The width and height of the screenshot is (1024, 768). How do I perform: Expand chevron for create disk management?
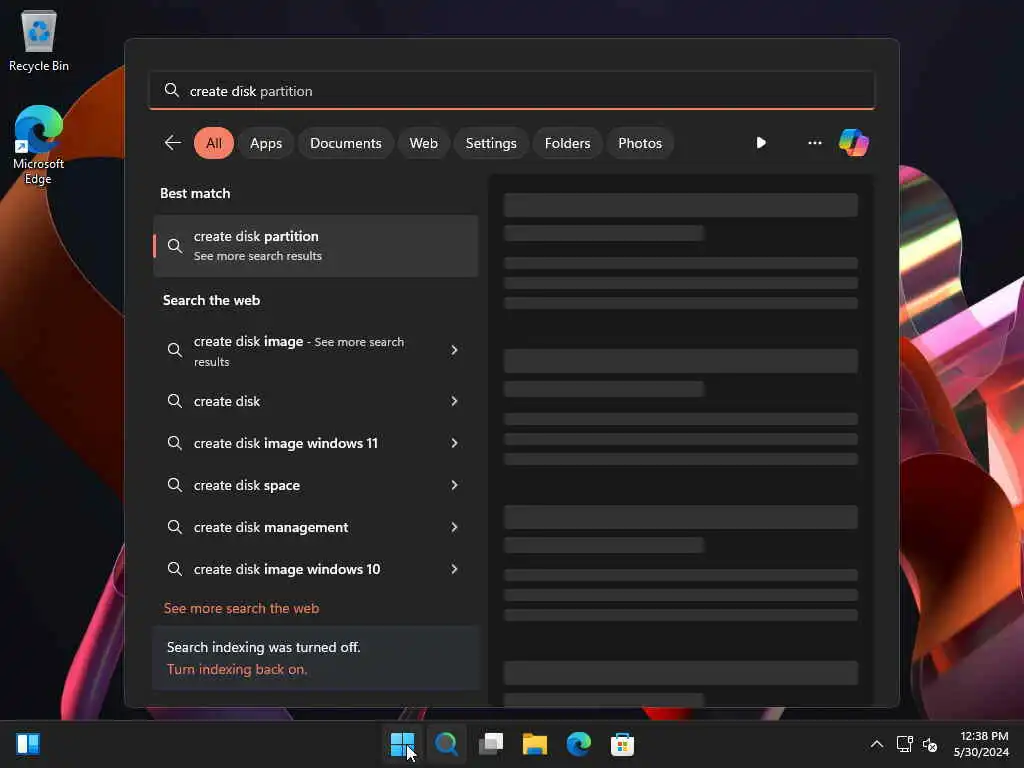[454, 527]
